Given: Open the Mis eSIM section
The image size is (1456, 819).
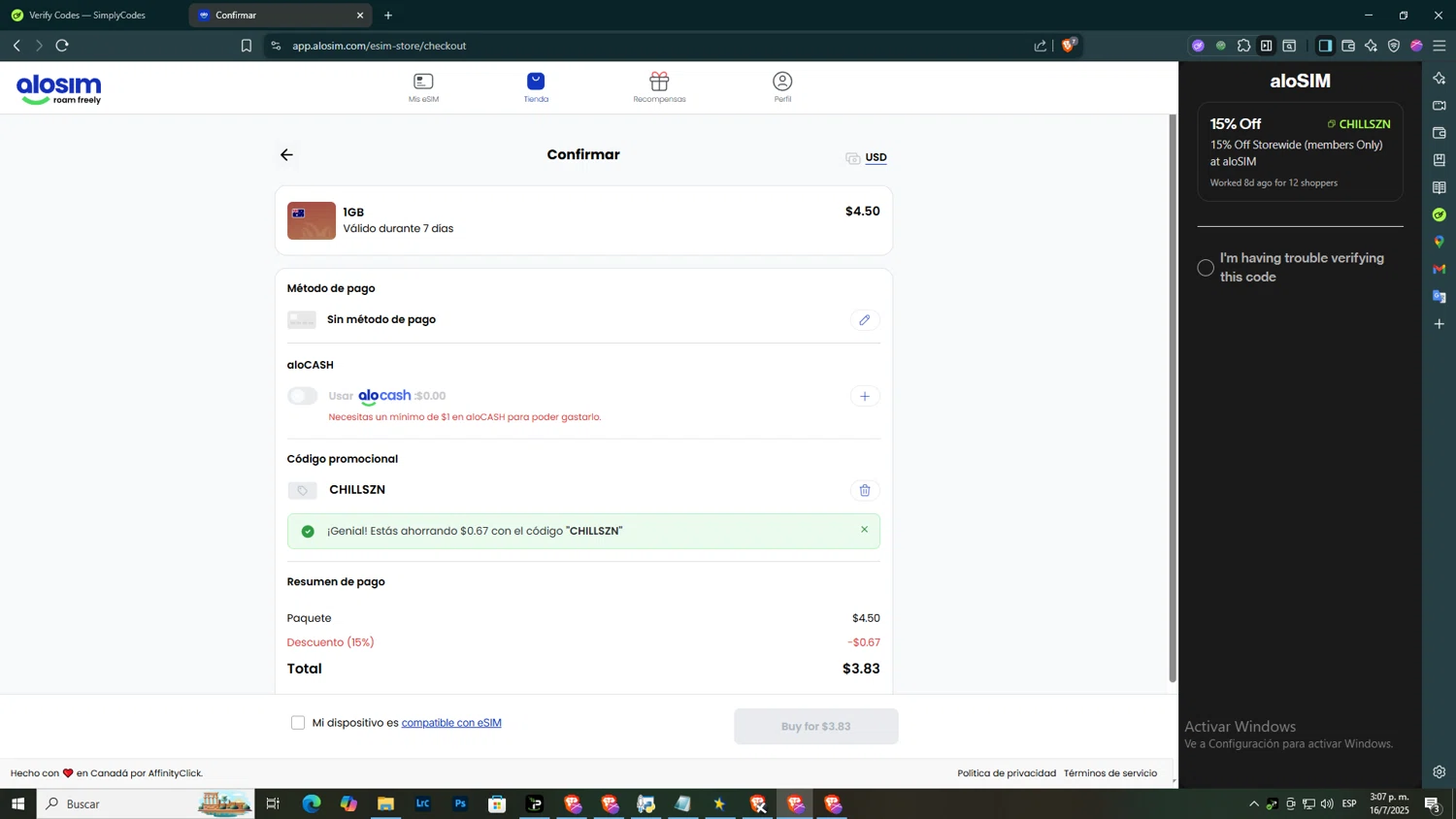Looking at the screenshot, I should 423,87.
